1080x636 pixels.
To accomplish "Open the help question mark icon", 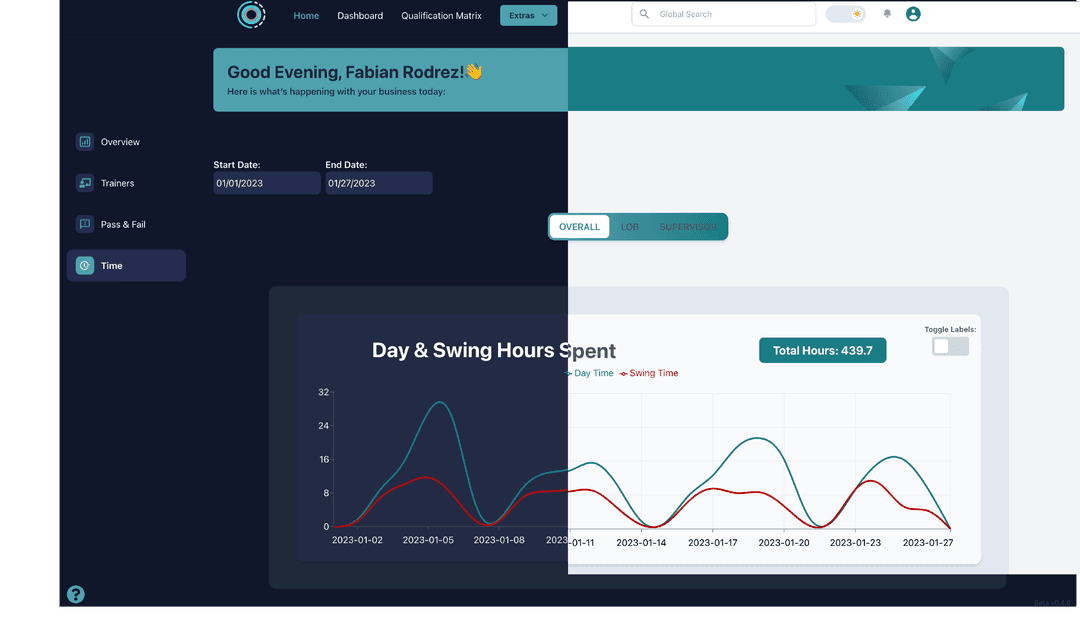I will click(76, 594).
